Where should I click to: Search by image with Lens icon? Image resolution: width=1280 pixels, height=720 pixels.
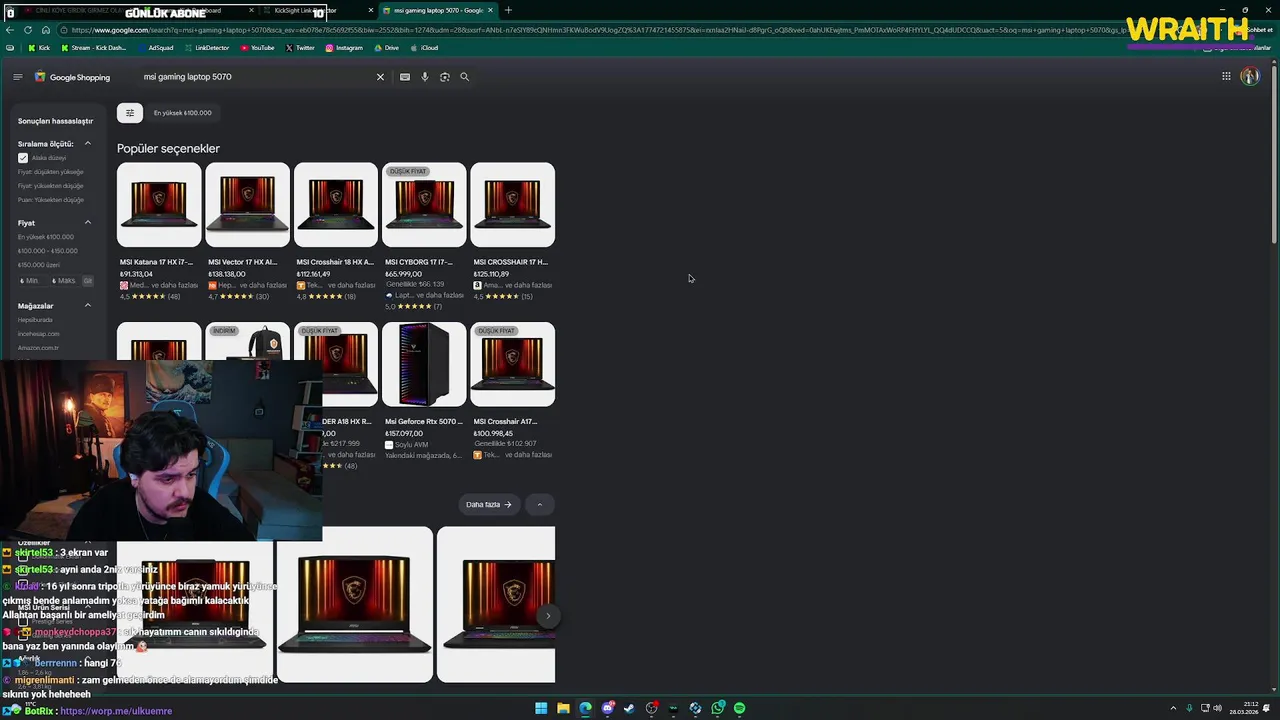[445, 77]
